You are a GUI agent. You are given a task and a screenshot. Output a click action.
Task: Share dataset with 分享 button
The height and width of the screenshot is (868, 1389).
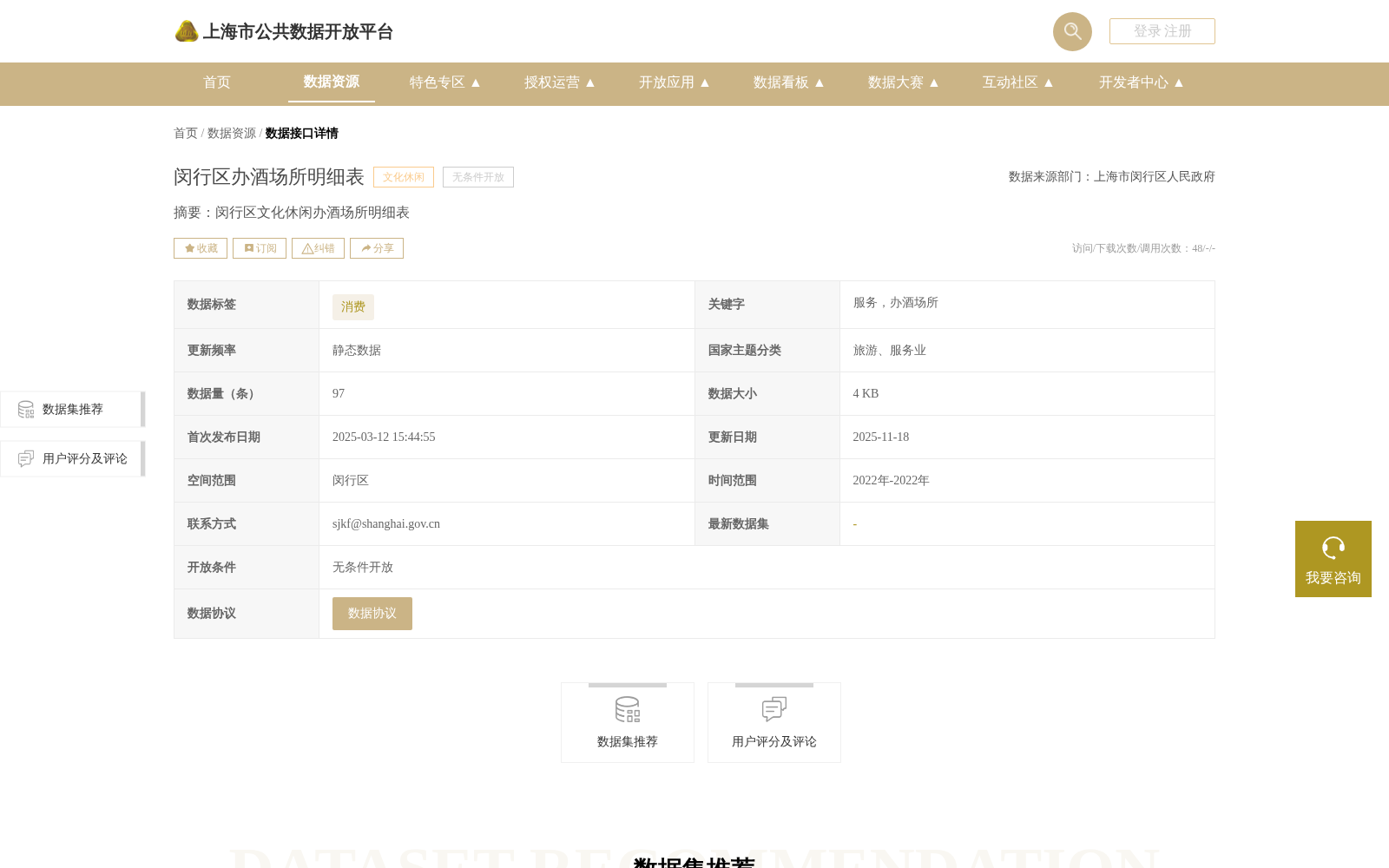tap(377, 248)
